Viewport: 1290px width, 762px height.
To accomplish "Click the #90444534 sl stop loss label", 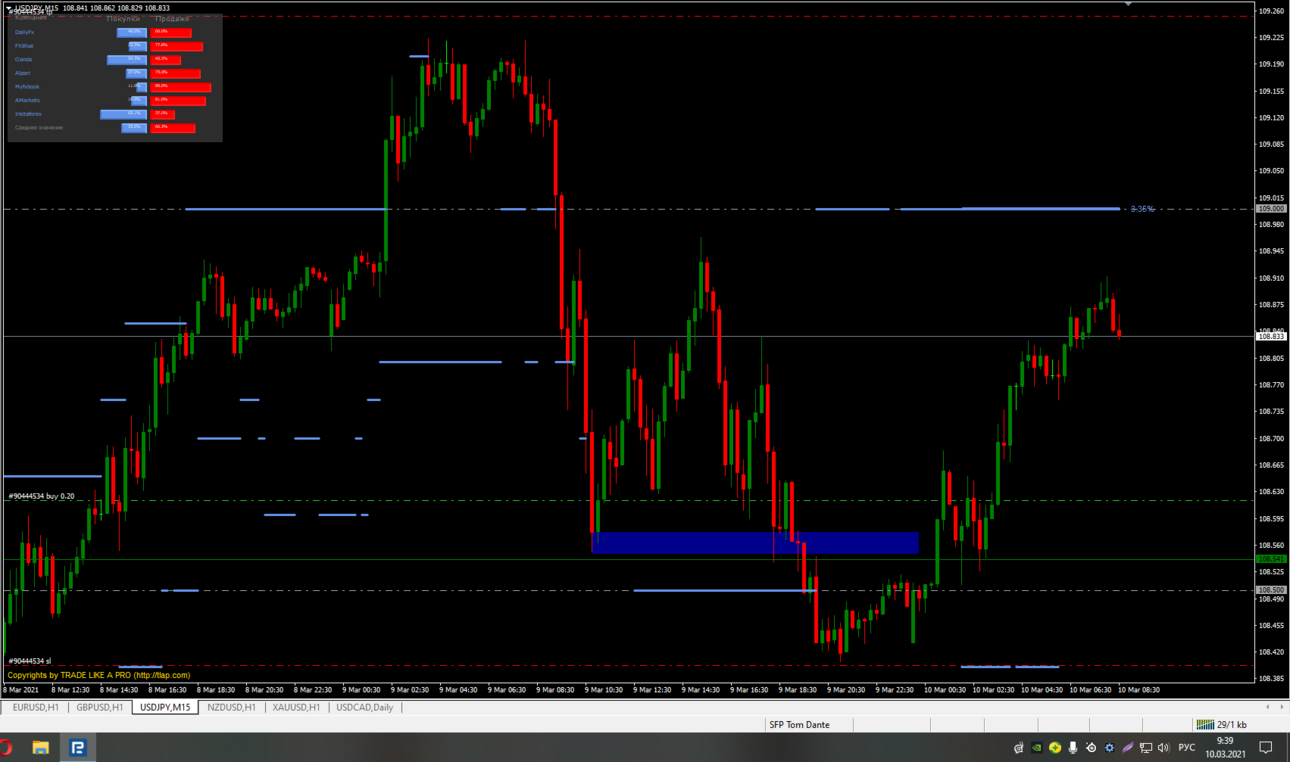I will pos(29,661).
